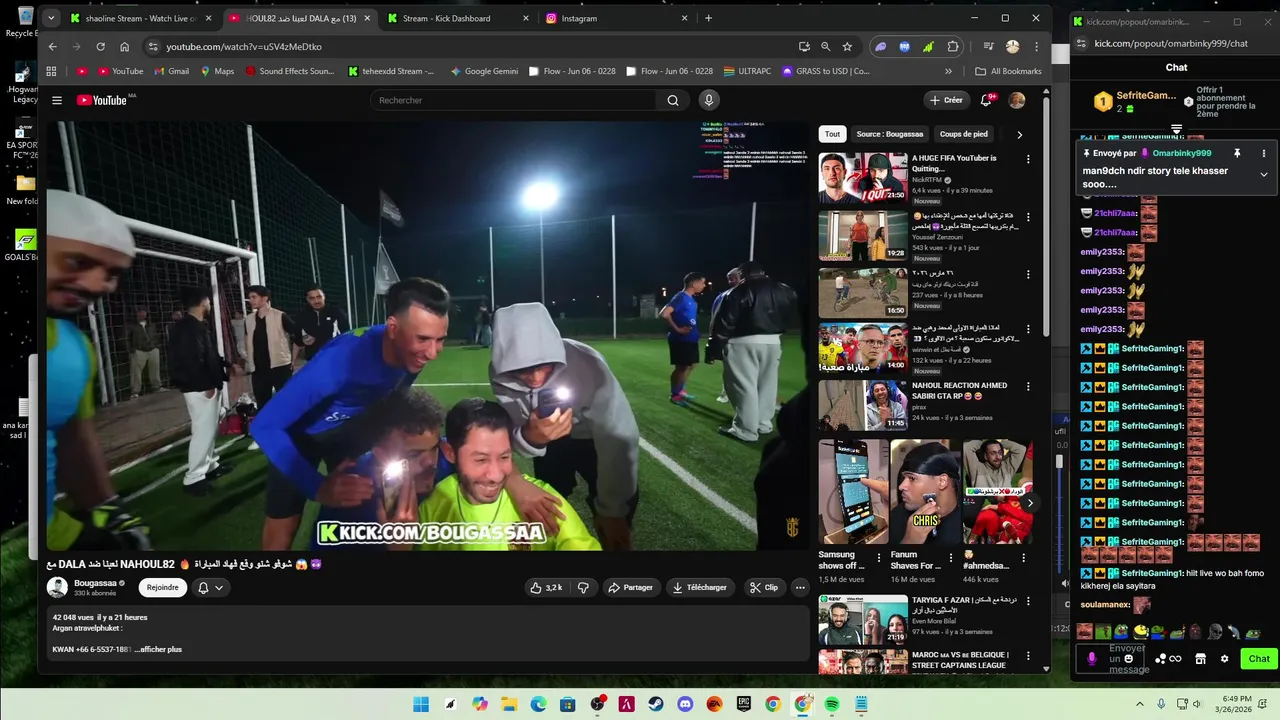Viewport: 1280px width, 720px height.
Task: Click the Rejoindre button
Action: 163,588
